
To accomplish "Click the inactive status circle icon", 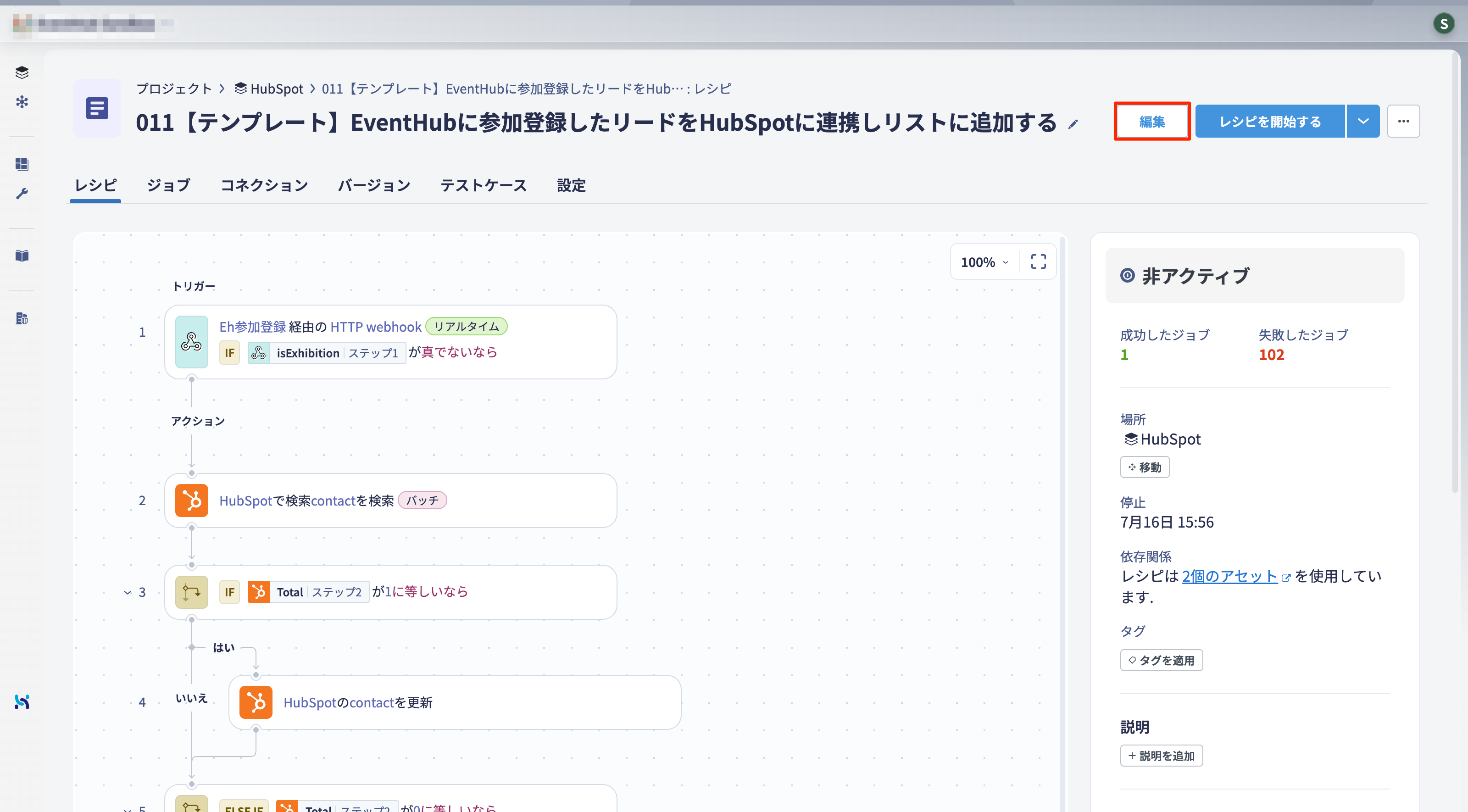I will 1127,276.
